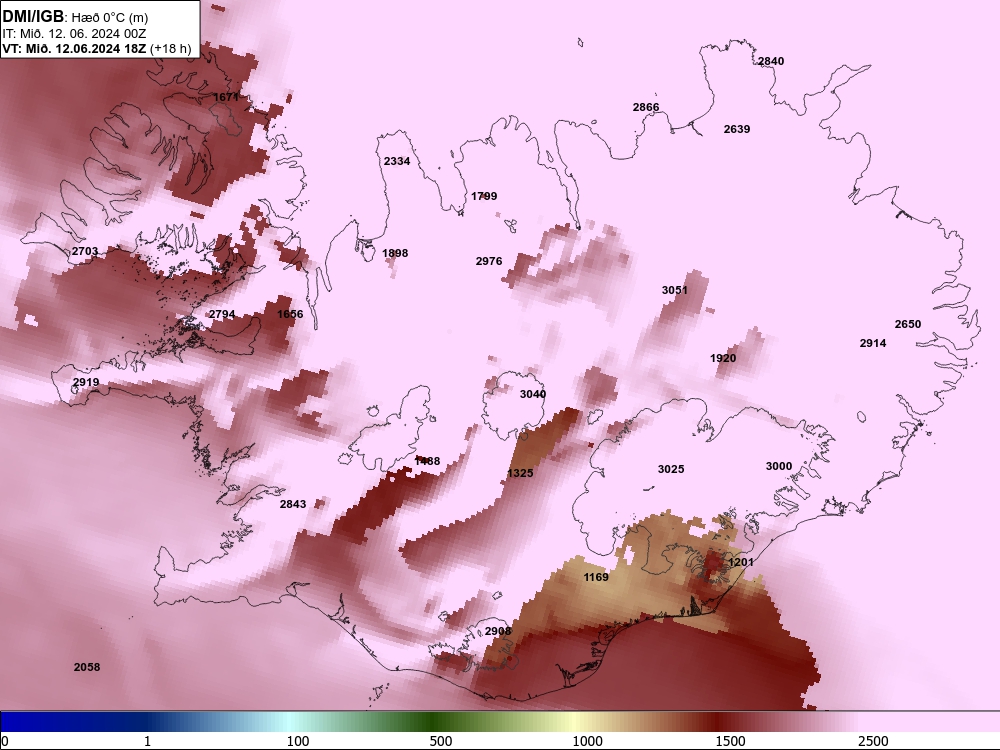Image resolution: width=1000 pixels, height=750 pixels.
Task: Click the 2840 value in northeast
Action: tap(771, 61)
